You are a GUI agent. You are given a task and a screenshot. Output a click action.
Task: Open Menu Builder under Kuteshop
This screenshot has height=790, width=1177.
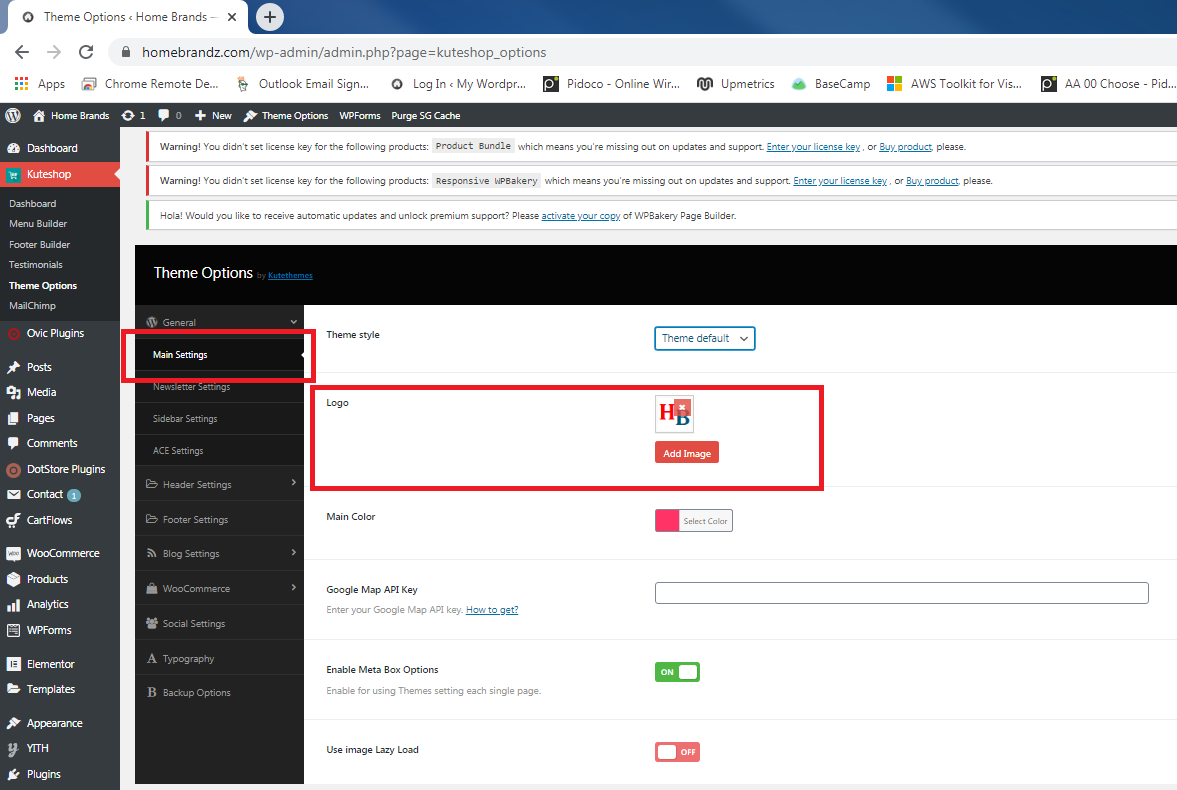(x=38, y=224)
